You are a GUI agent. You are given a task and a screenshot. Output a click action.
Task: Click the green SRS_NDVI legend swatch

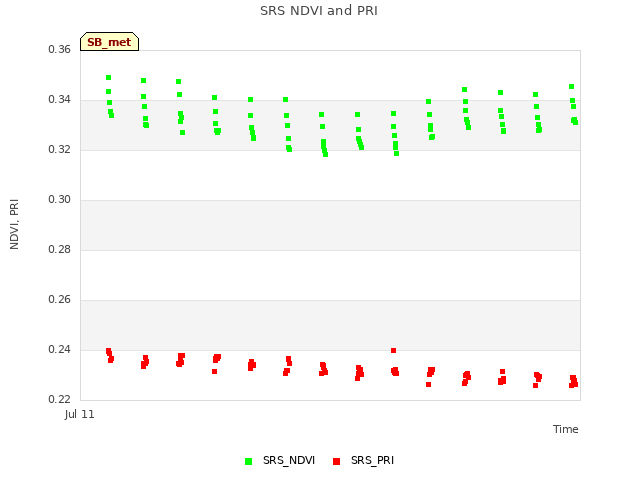[248, 461]
